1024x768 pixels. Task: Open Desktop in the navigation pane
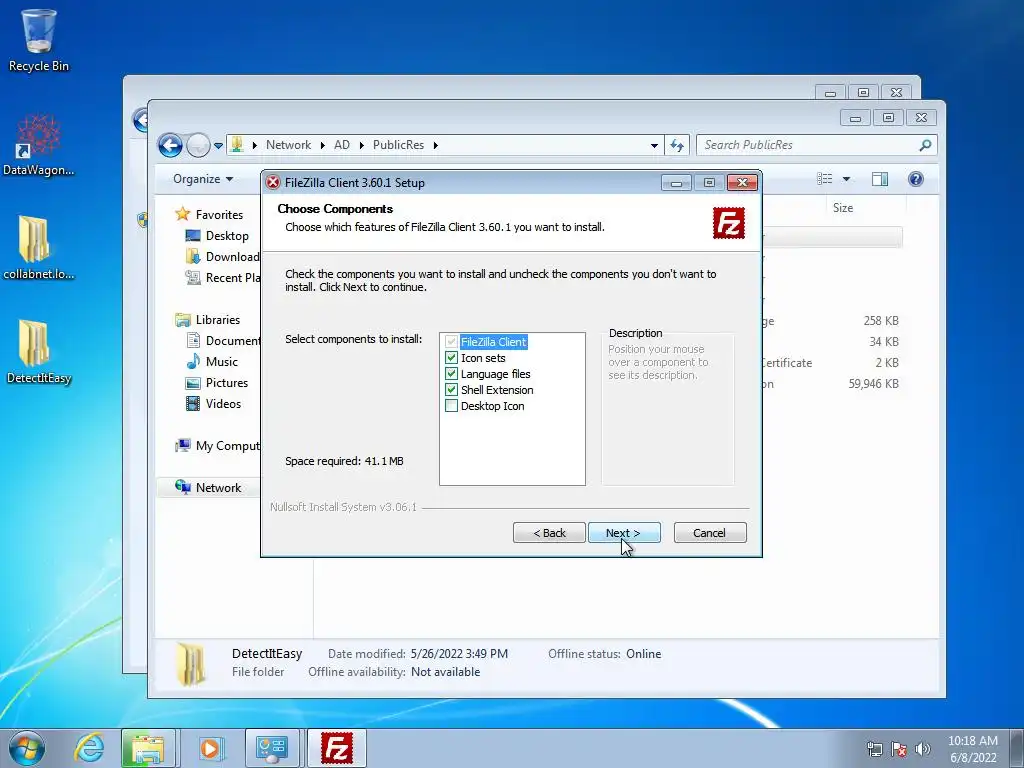[x=227, y=236]
